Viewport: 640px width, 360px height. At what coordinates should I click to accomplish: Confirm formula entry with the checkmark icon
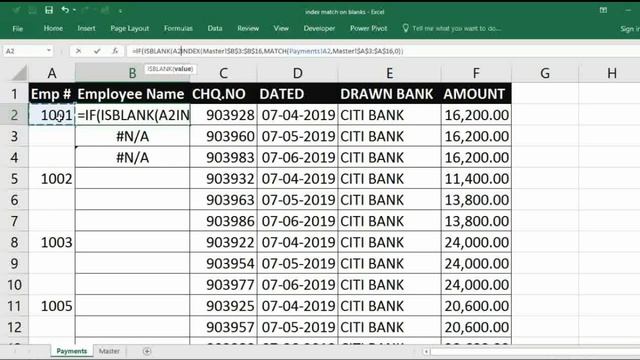(97, 51)
